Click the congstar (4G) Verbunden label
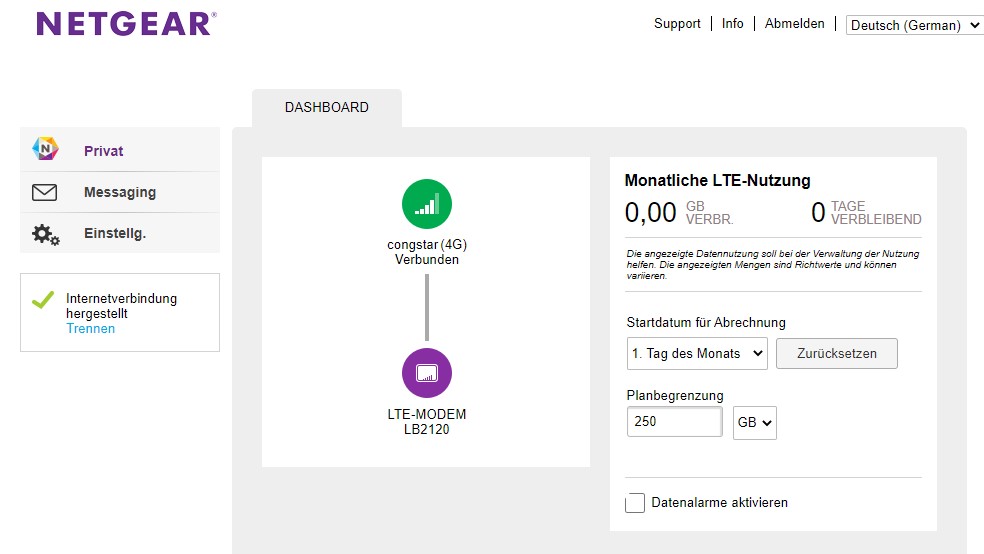Screen dimensions: 984x554 [x=427, y=252]
